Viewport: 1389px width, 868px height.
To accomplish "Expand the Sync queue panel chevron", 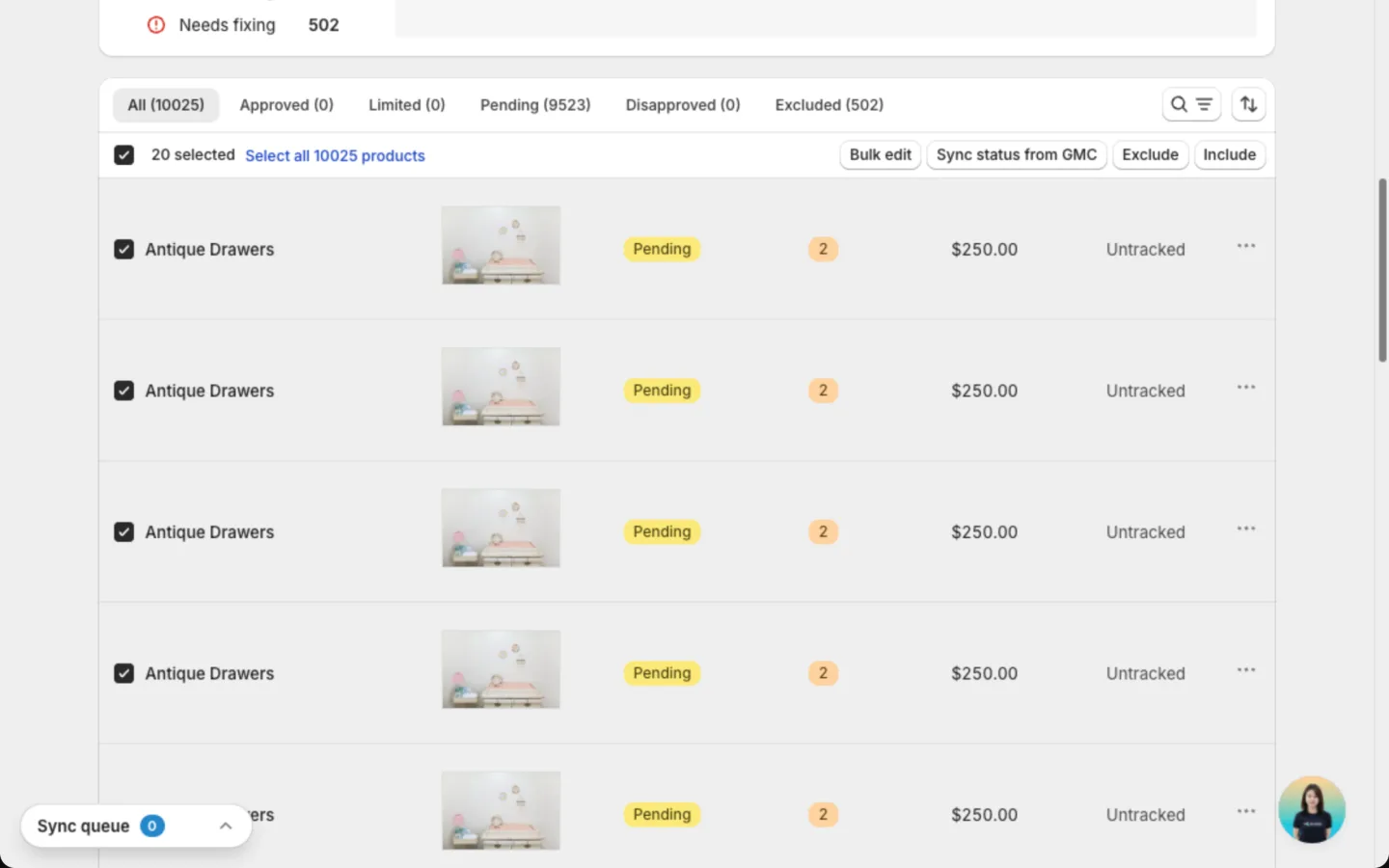I will click(x=225, y=826).
